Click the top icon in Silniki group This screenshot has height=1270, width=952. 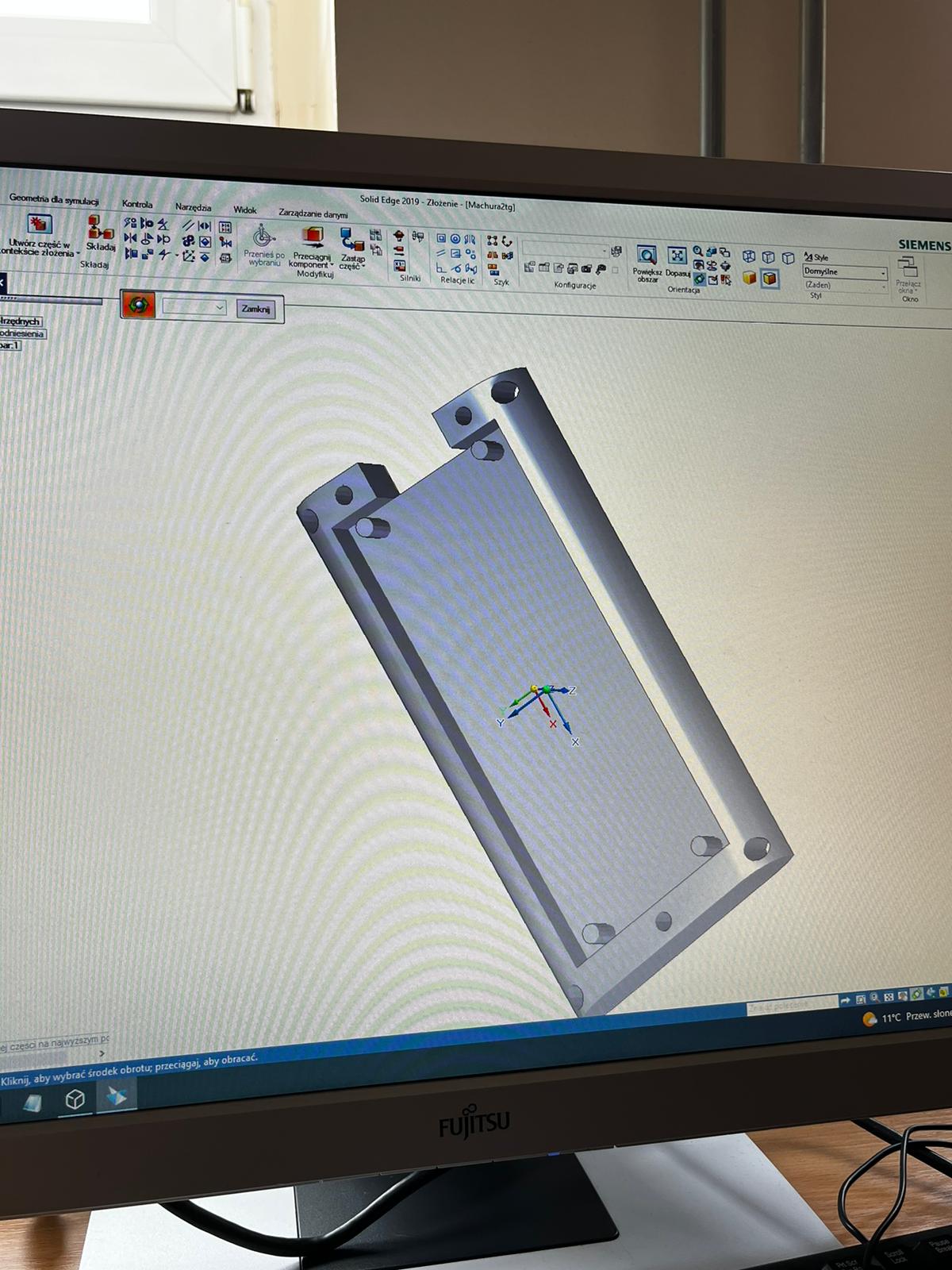(398, 237)
